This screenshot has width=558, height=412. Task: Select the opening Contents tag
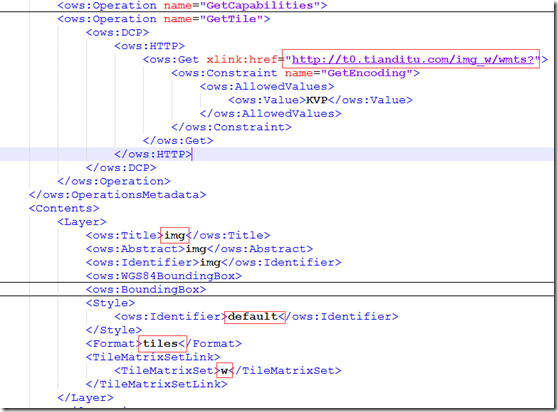(64, 208)
